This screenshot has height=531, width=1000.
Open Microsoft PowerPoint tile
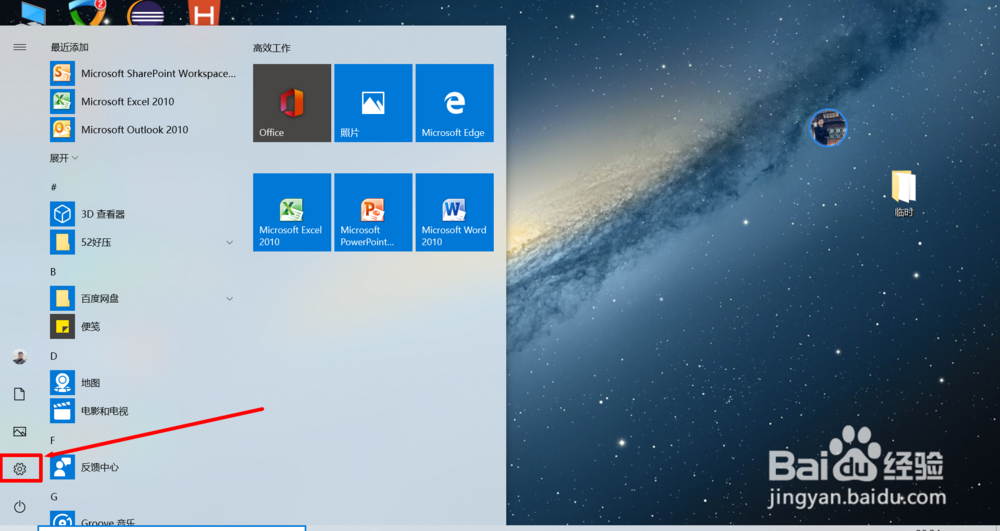point(373,212)
